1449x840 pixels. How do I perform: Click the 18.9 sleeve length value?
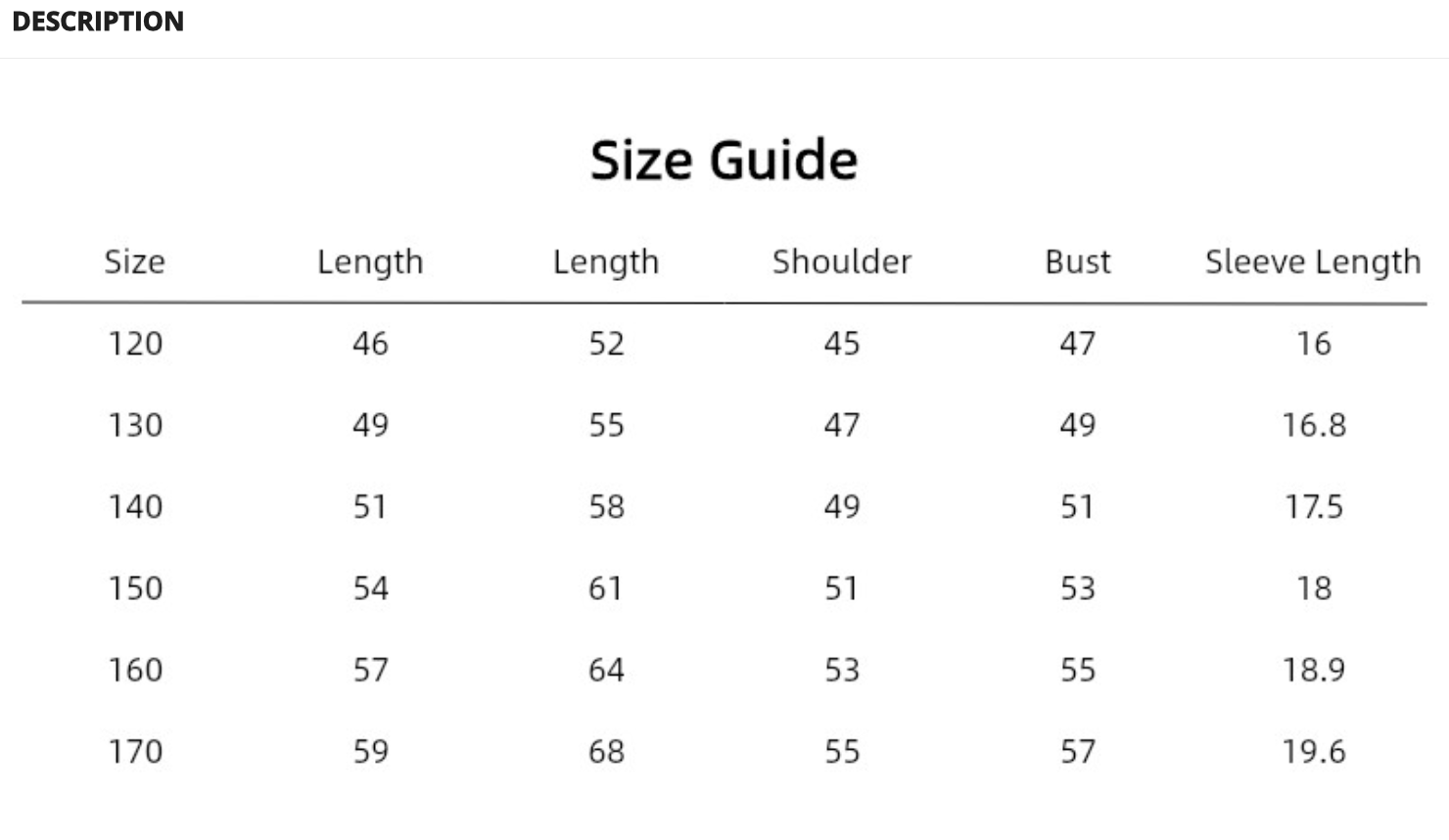(x=1314, y=670)
